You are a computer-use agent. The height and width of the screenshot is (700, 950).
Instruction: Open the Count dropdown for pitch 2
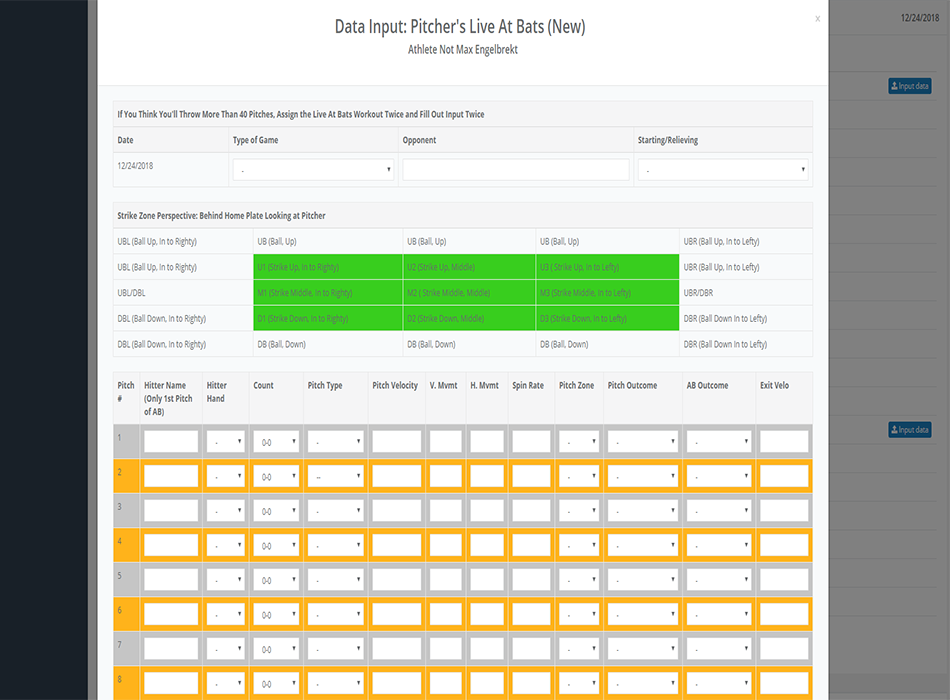[276, 476]
